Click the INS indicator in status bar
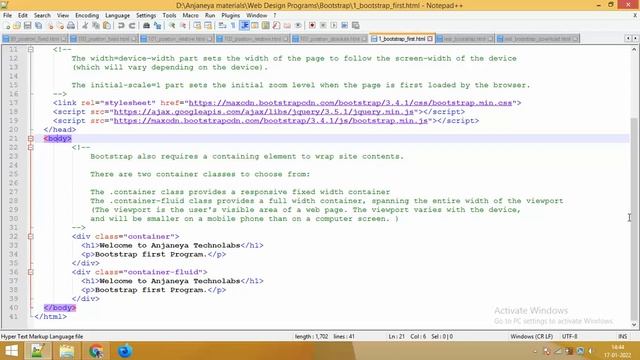Viewport: 640px width, 360px height. pyautogui.click(x=622, y=337)
